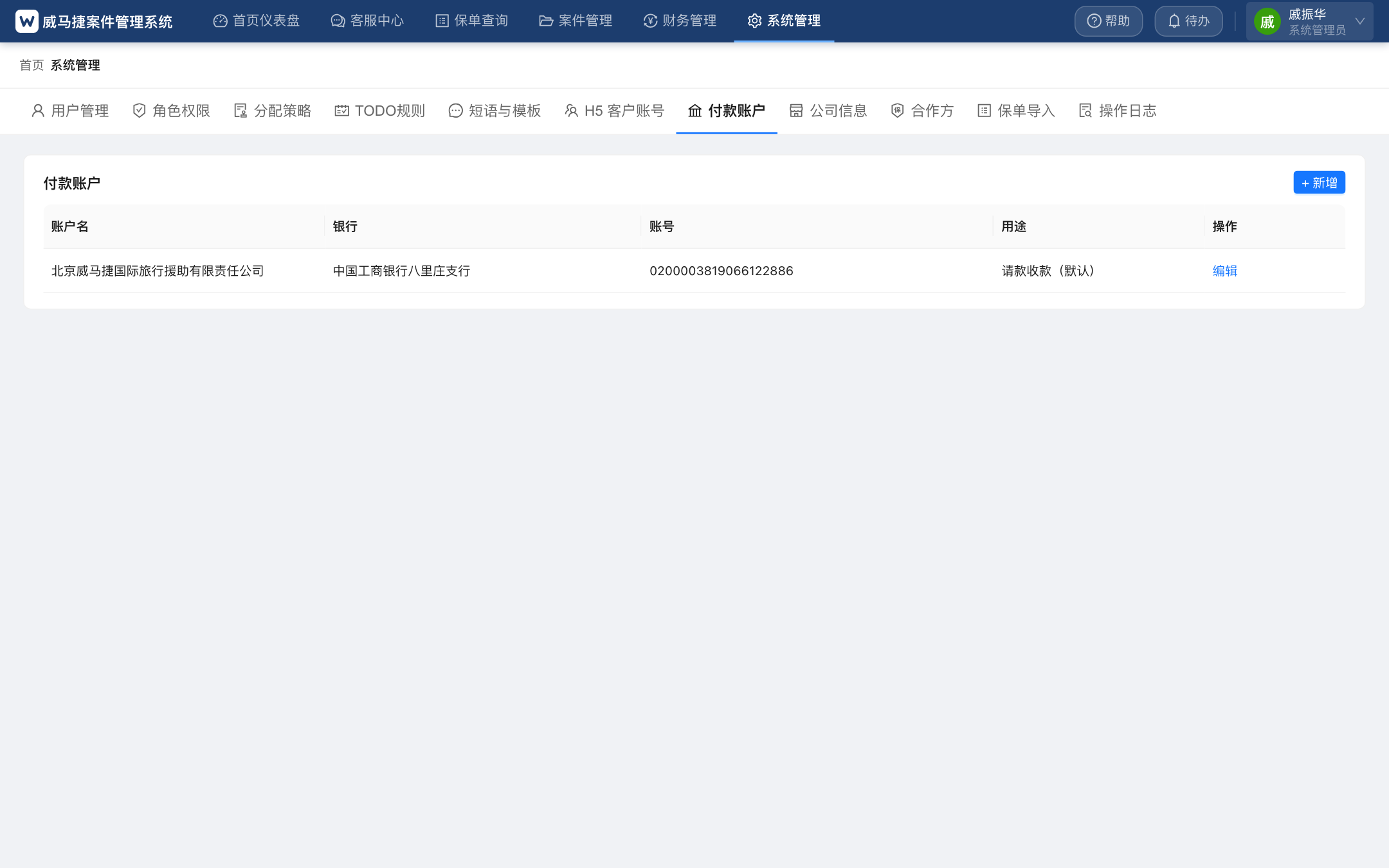
Task: Switch to the 操作日志 tab
Action: point(1118,111)
